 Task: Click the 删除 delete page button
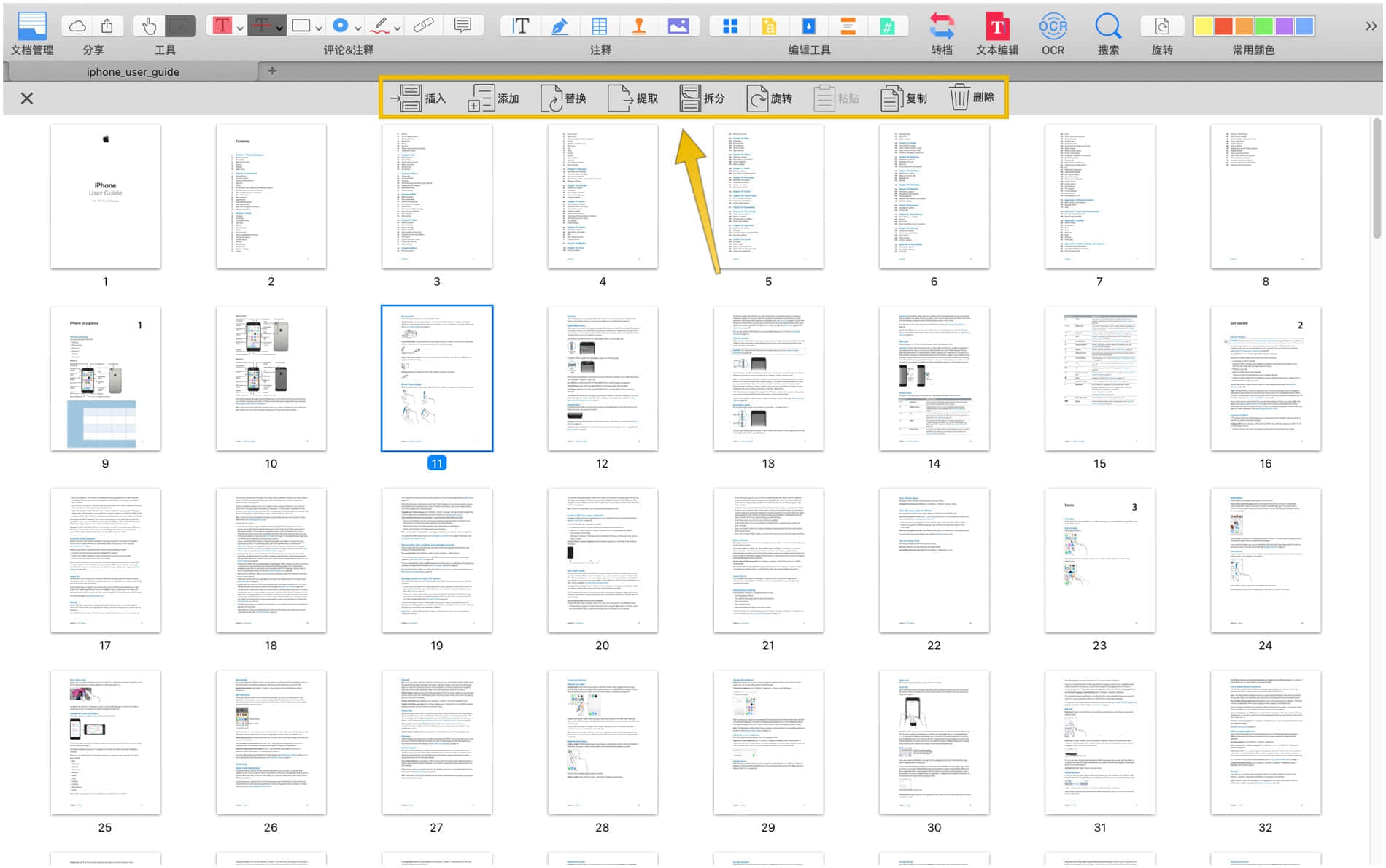(x=972, y=98)
